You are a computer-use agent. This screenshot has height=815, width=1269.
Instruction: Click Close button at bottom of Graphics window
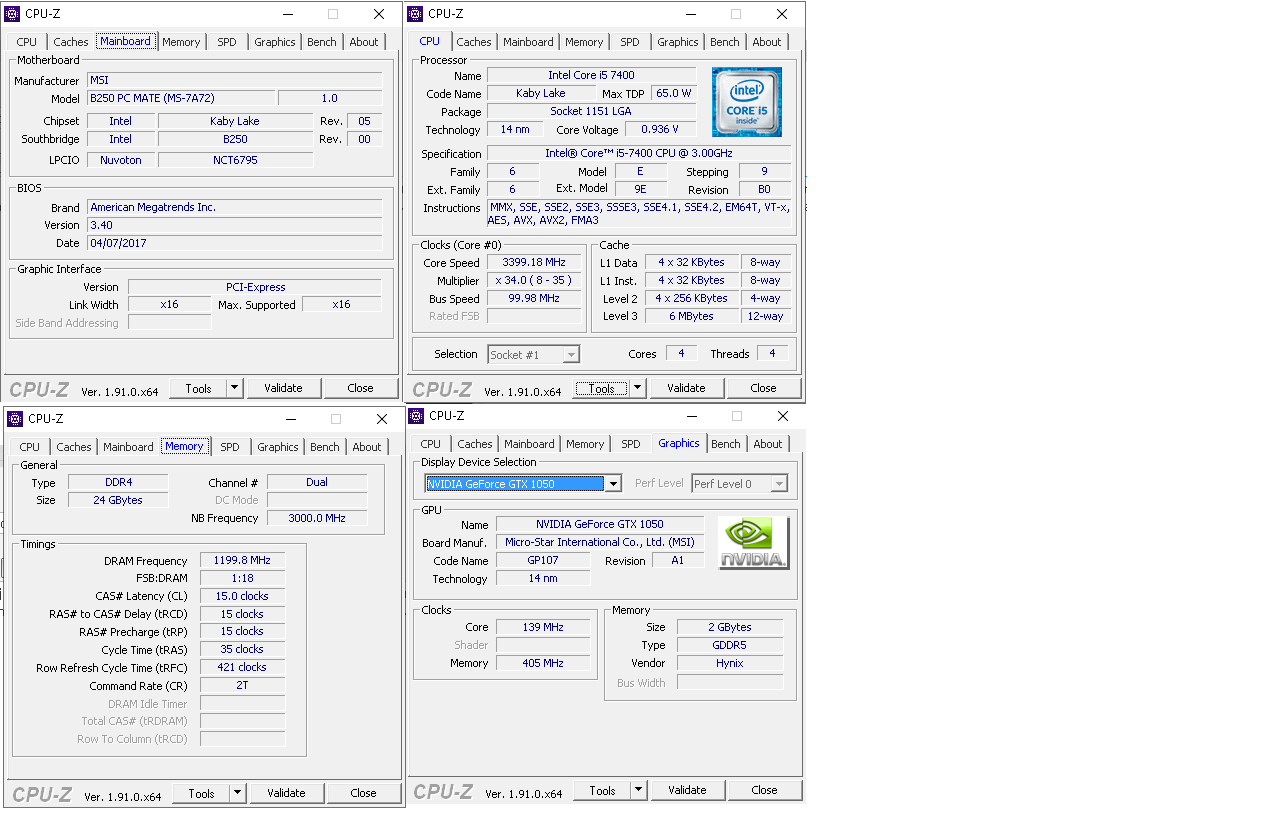(765, 790)
